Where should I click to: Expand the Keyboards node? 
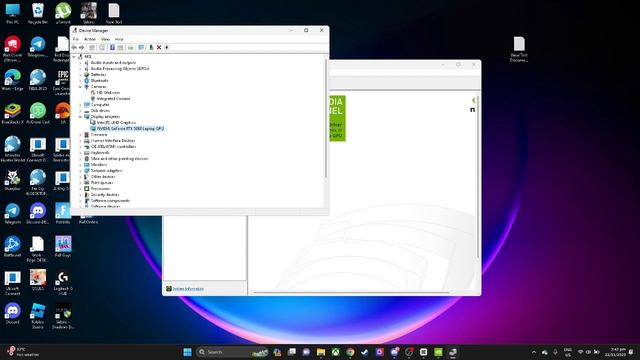80,153
